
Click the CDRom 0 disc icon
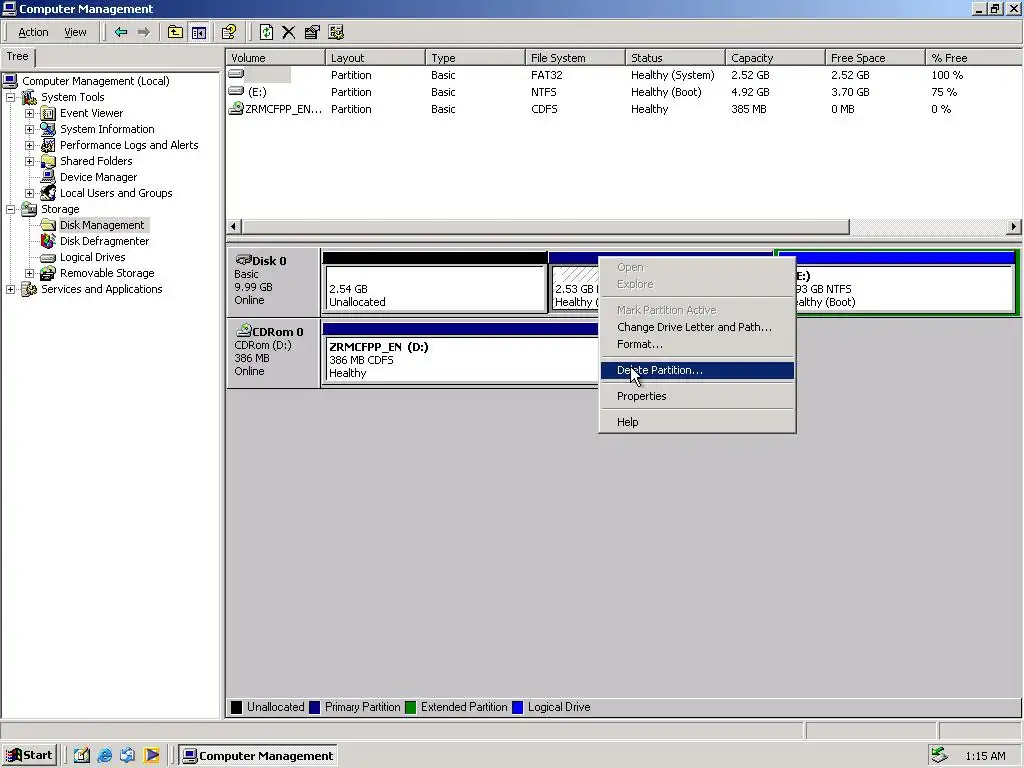(x=244, y=330)
